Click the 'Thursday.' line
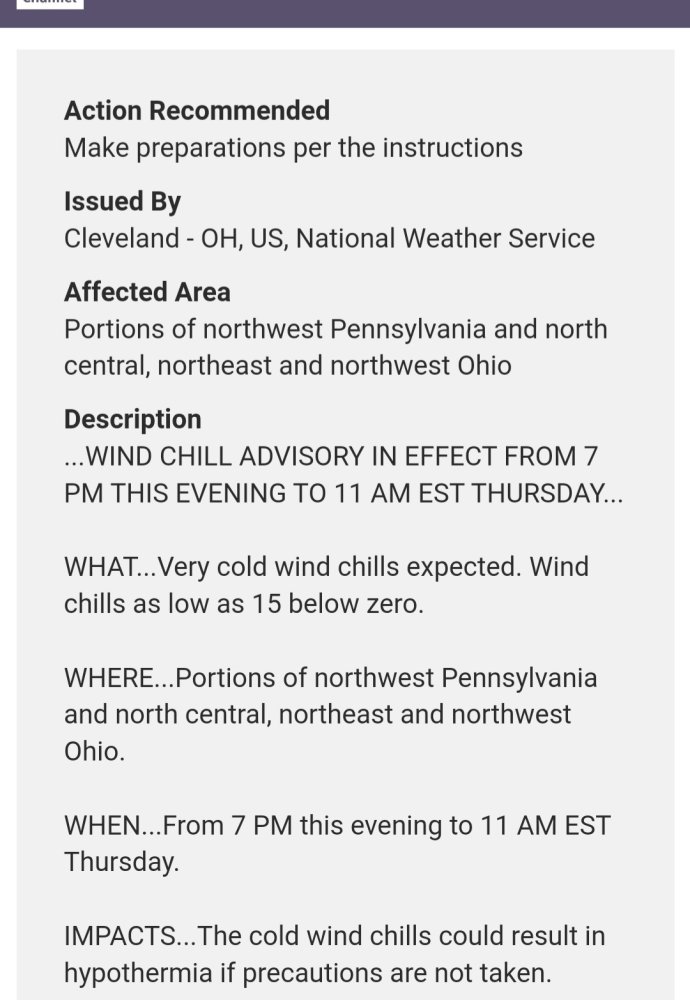Viewport: 690px width, 1000px height. pos(121,862)
